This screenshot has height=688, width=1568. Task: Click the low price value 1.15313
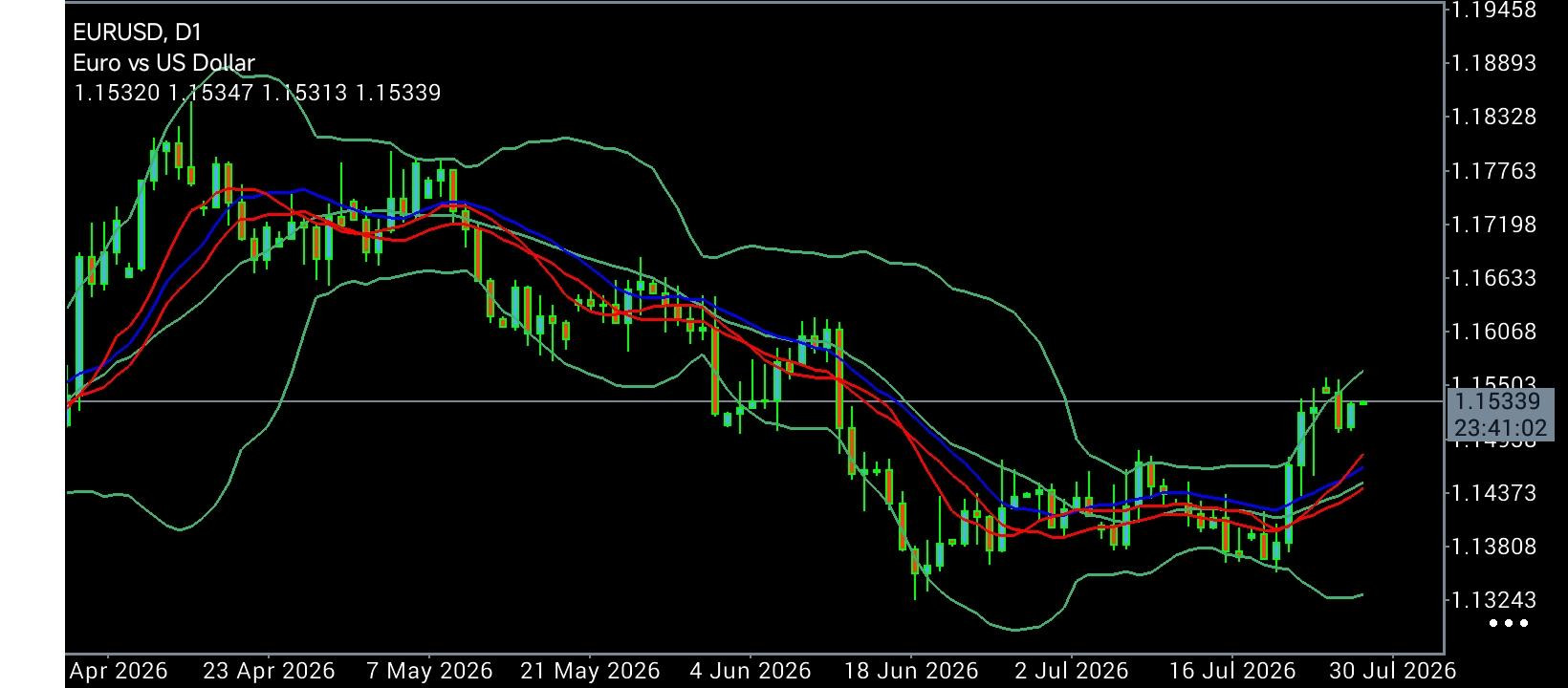[x=304, y=93]
